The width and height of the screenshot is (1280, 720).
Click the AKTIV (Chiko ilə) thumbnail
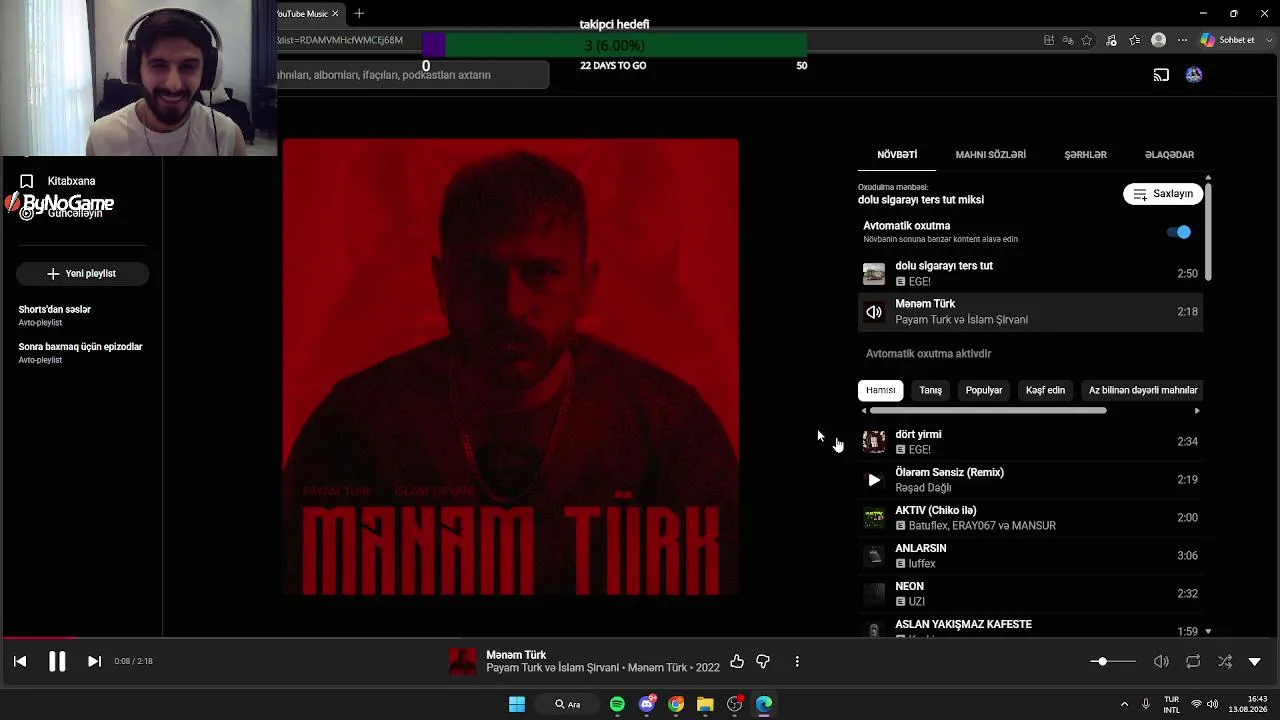[874, 518]
